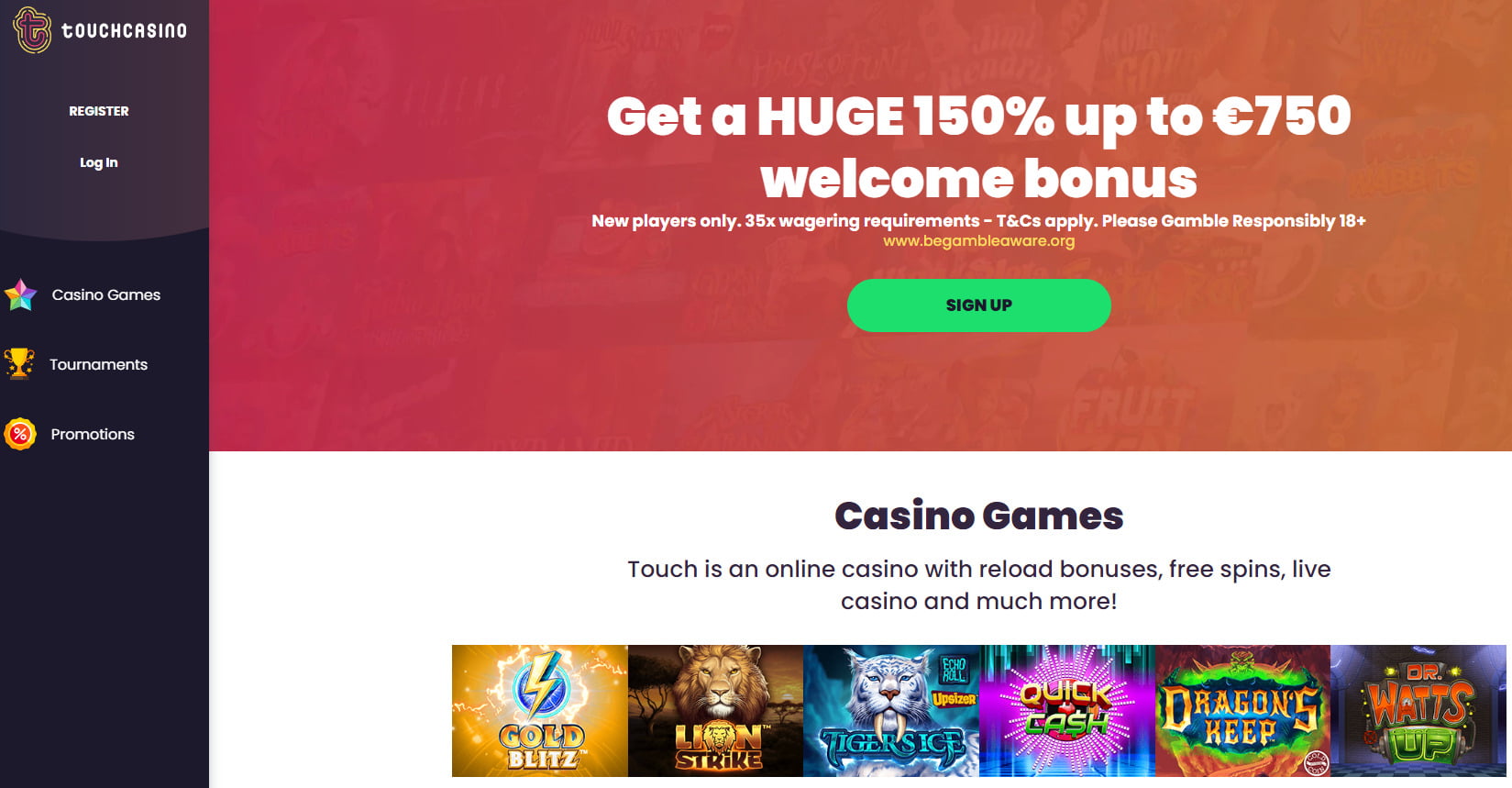This screenshot has width=1512, height=788.
Task: Launch the Tigers Ice slot thumbnail
Action: coord(891,711)
